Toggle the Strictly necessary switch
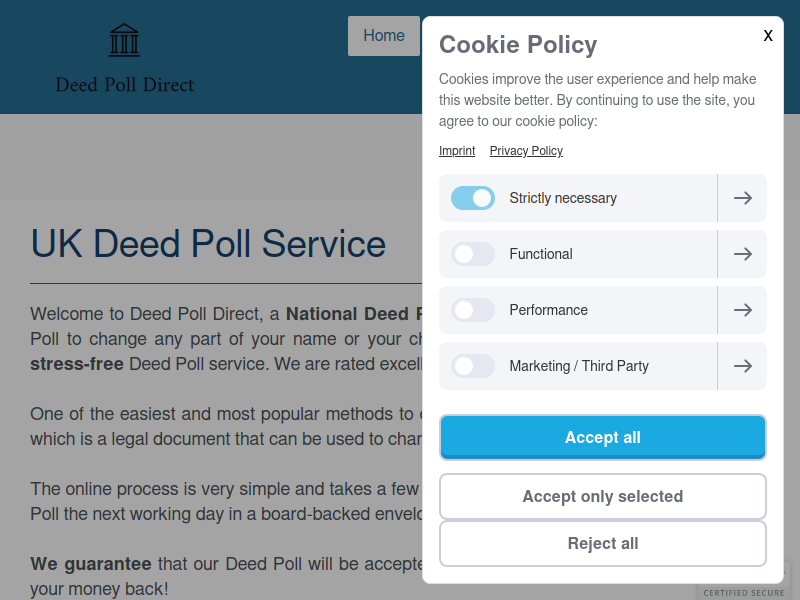 coord(473,198)
